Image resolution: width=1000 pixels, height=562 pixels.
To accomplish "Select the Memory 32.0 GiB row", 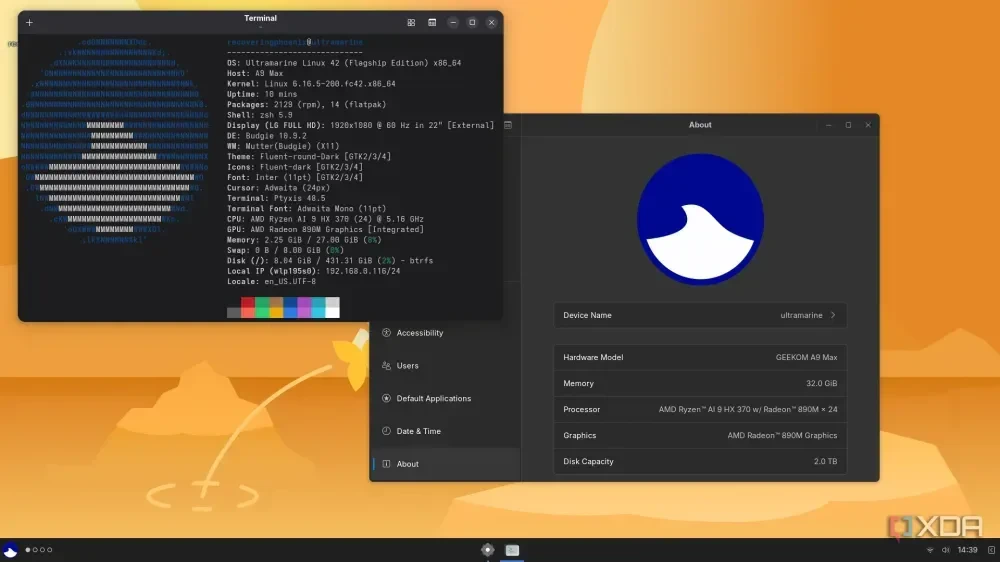I will pyautogui.click(x=700, y=383).
